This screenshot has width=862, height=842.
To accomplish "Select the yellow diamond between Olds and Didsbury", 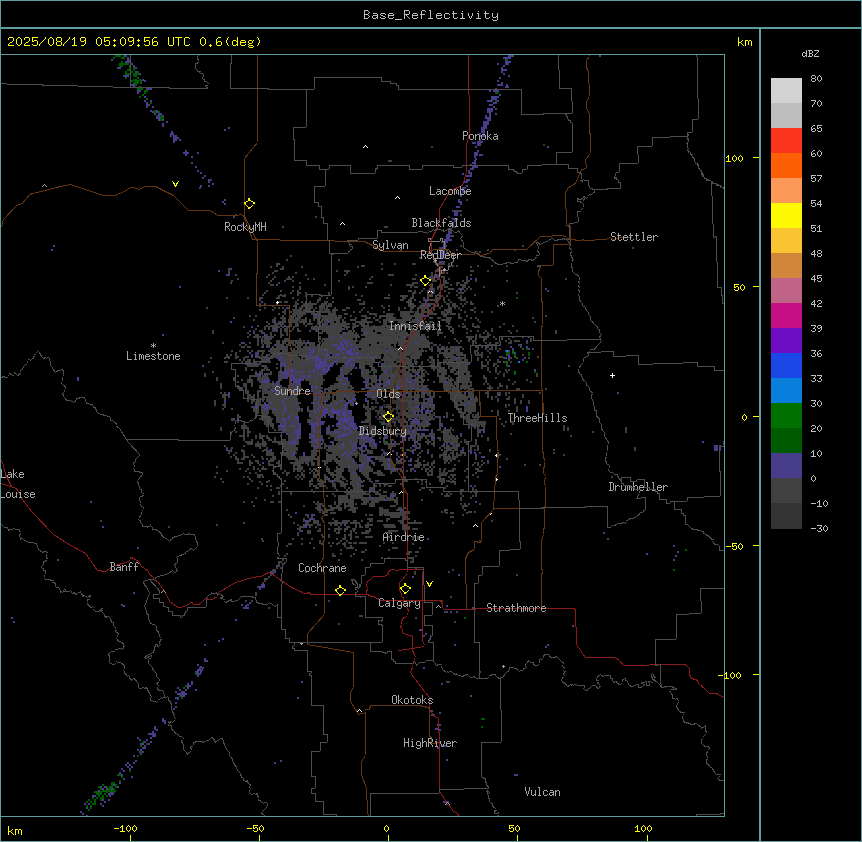I will [x=388, y=417].
